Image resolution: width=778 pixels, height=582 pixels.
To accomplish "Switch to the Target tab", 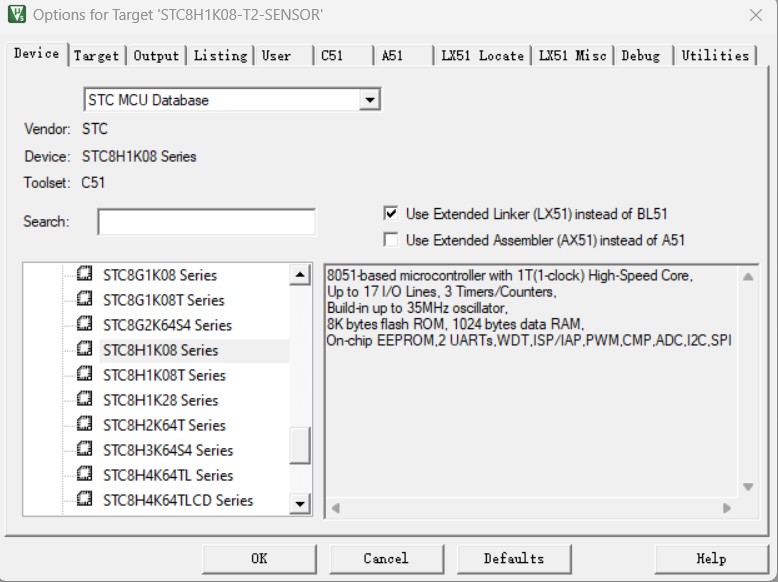I will pos(96,56).
